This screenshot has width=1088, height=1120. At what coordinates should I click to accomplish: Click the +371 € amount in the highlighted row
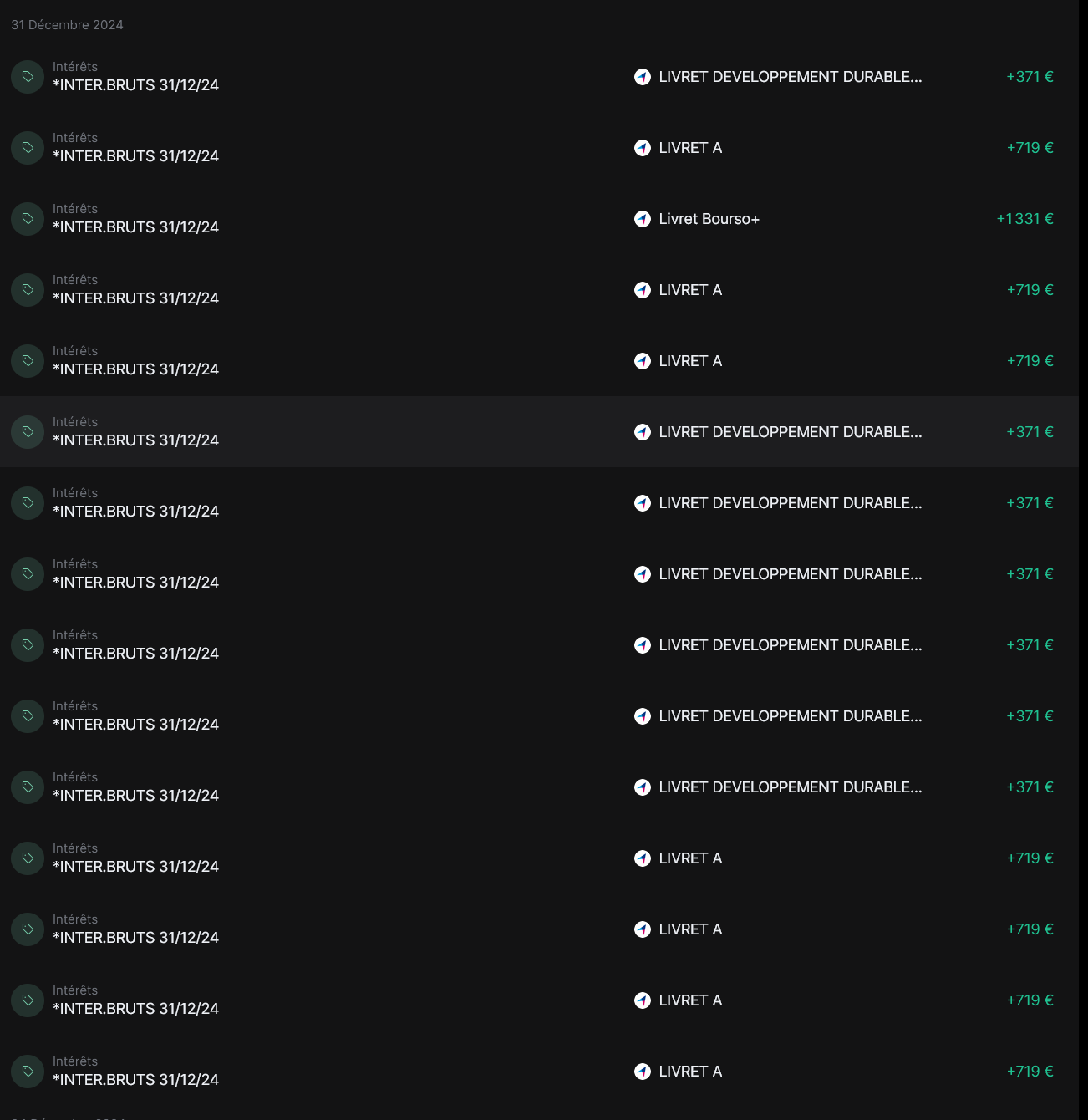(1030, 432)
